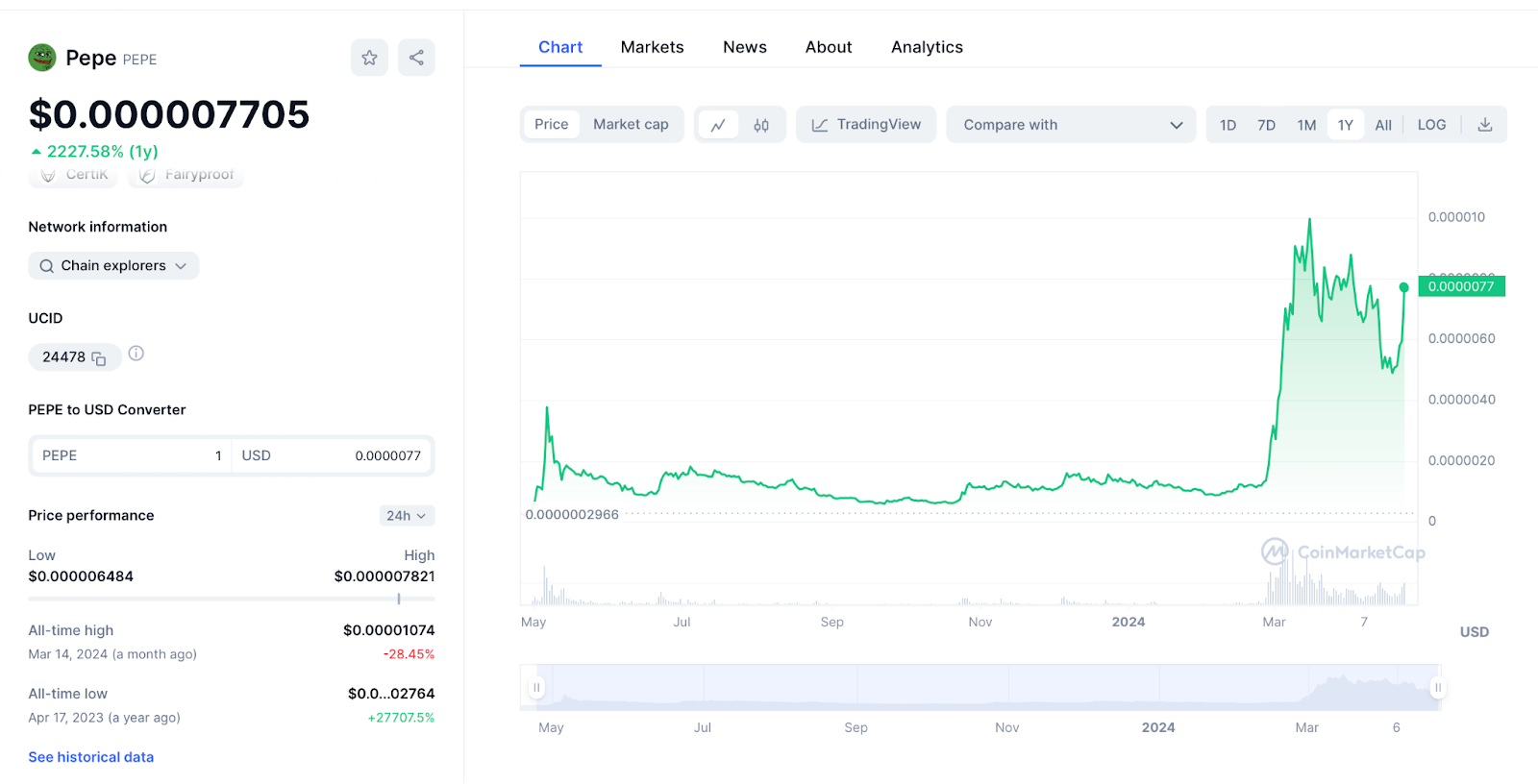Click the Chain explorers search icon
This screenshot has height=784, width=1538.
click(47, 266)
